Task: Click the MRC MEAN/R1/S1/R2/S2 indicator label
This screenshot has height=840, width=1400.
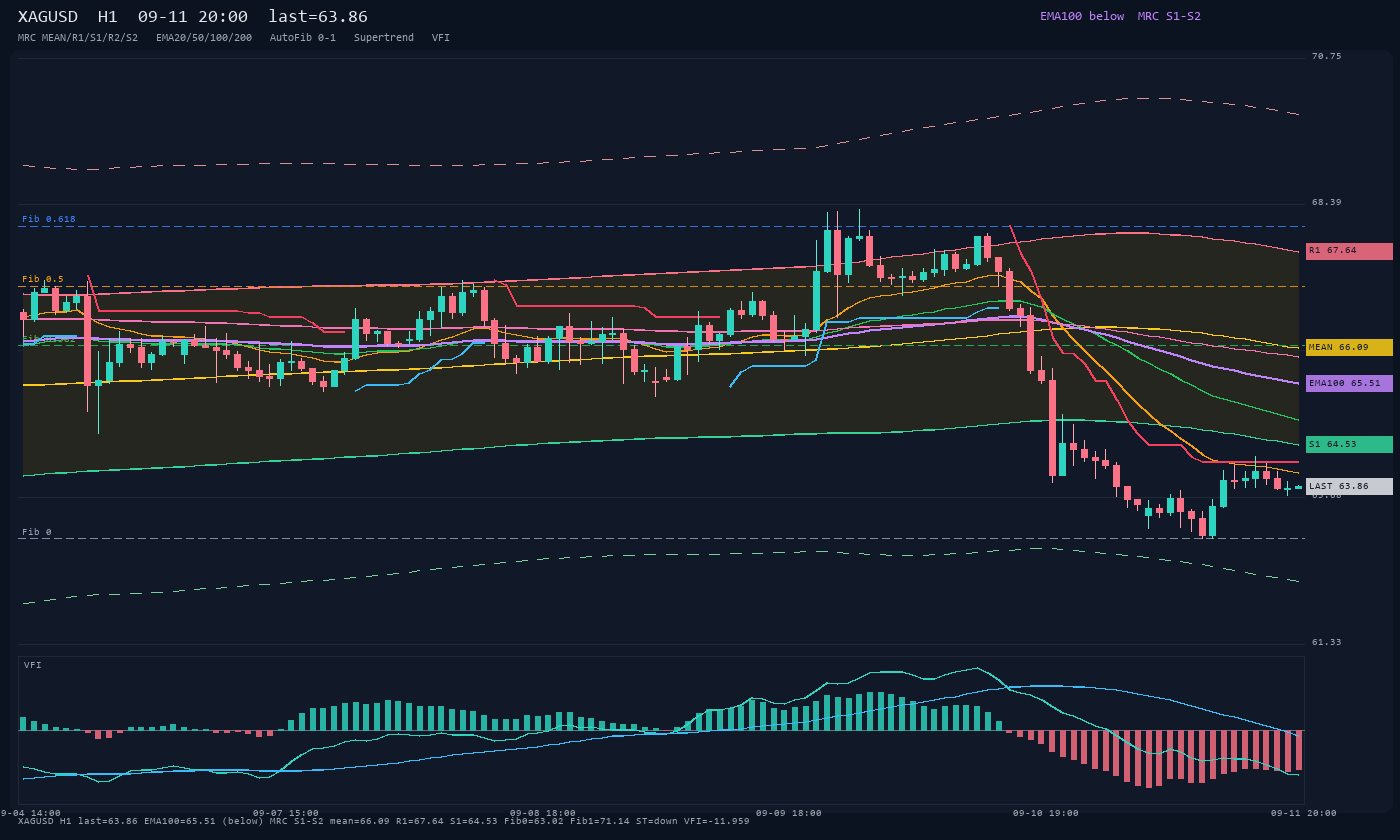Action: click(x=78, y=38)
